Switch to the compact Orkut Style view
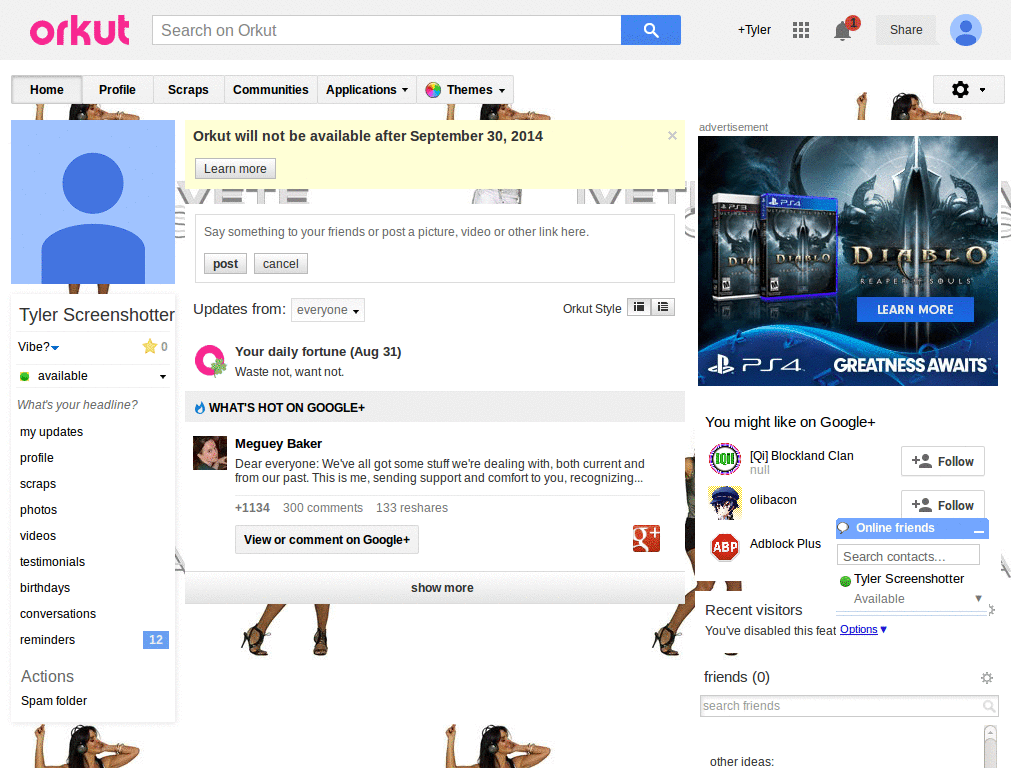This screenshot has height=768, width=1024. 639,307
